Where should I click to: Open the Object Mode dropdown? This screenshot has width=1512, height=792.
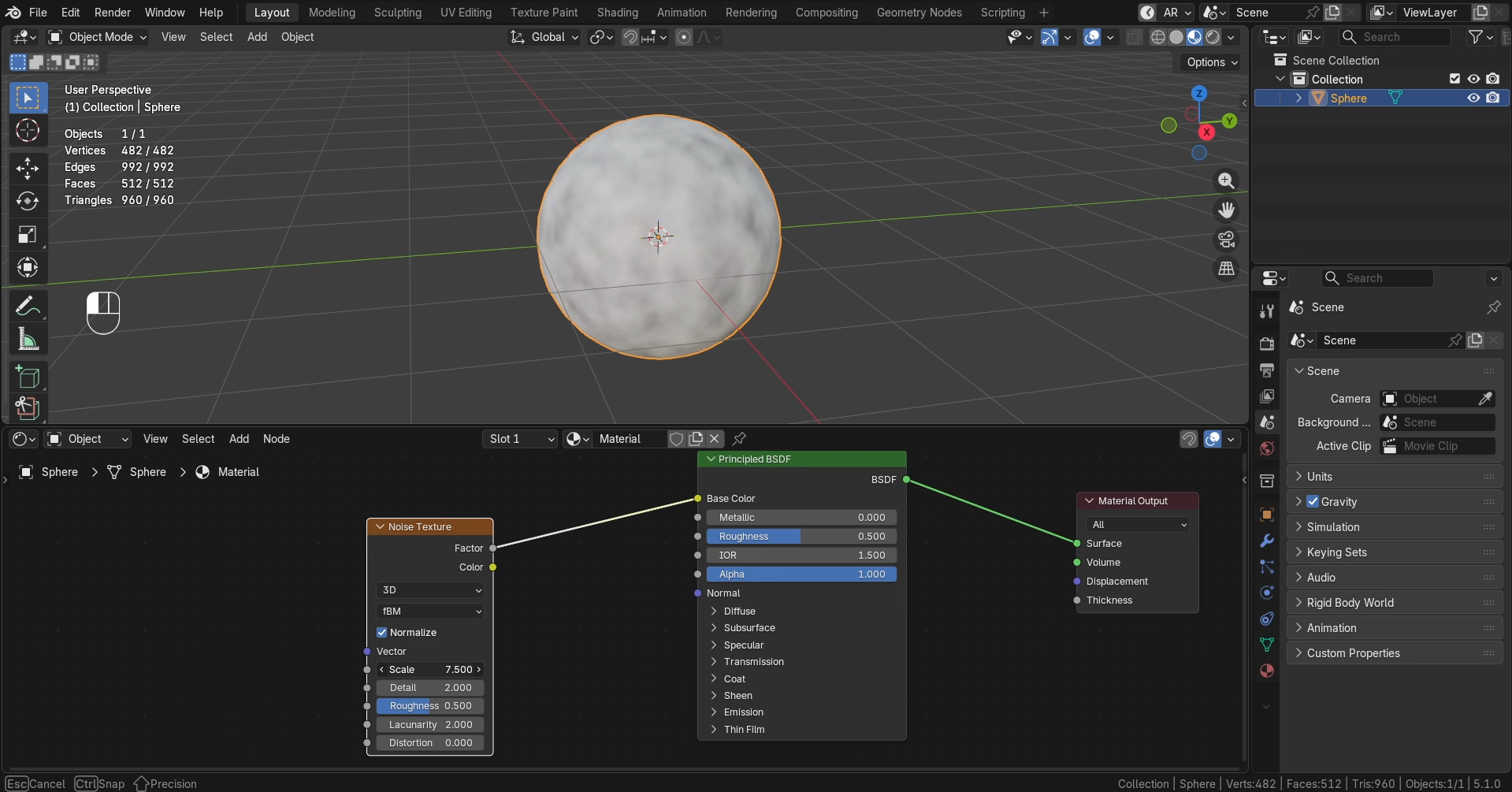[x=98, y=37]
